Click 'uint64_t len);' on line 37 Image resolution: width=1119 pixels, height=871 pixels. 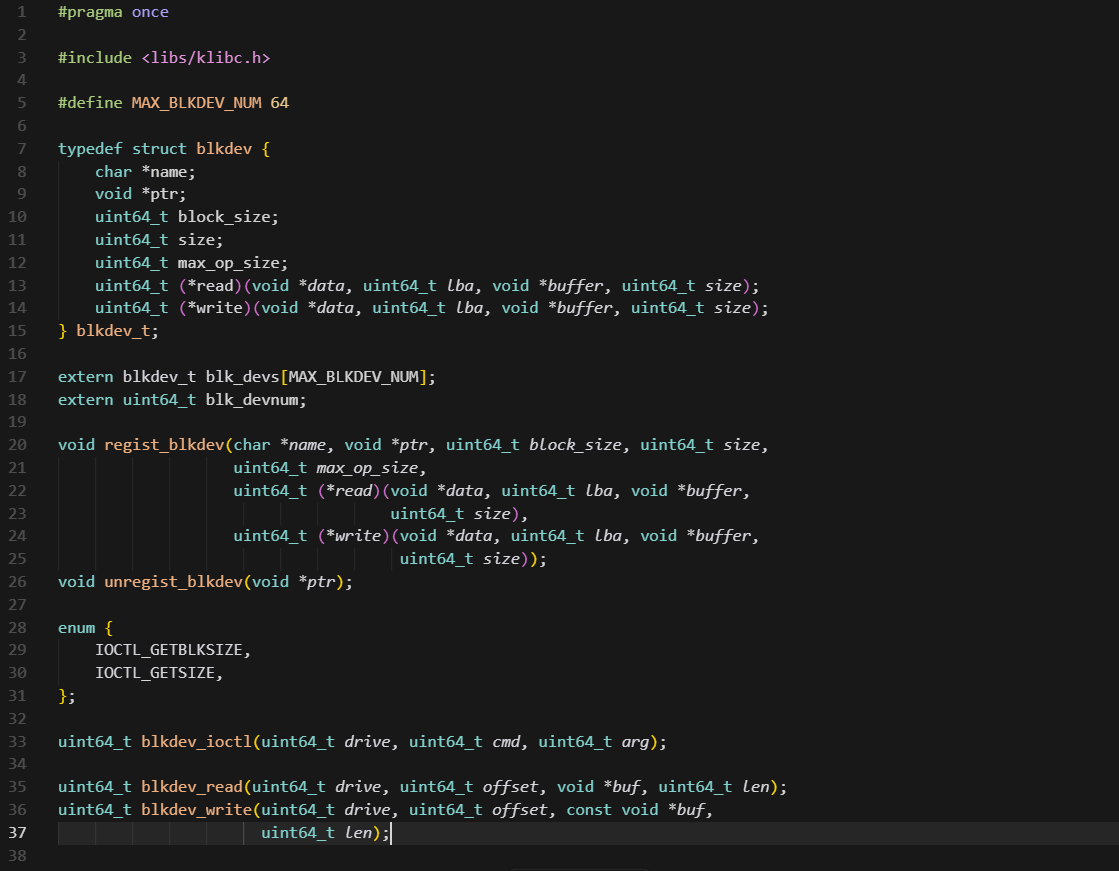point(325,833)
